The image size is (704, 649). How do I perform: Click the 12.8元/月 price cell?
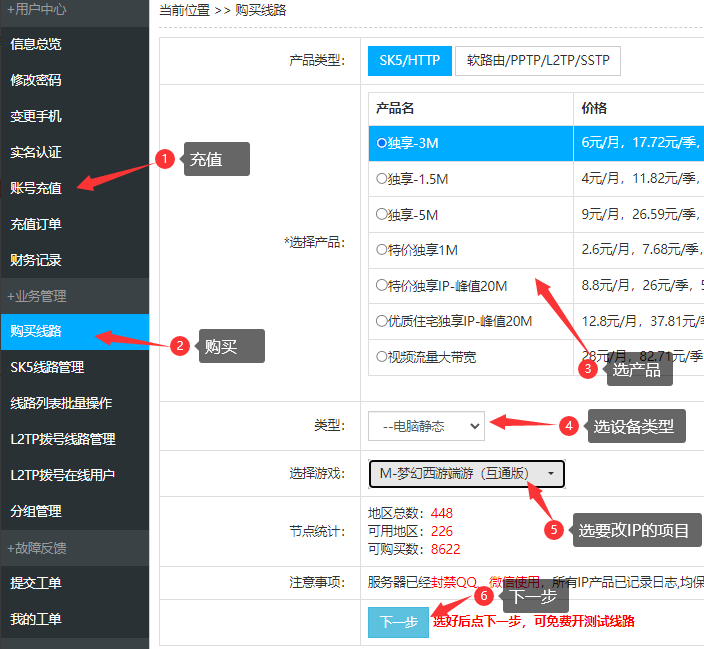[x=639, y=321]
